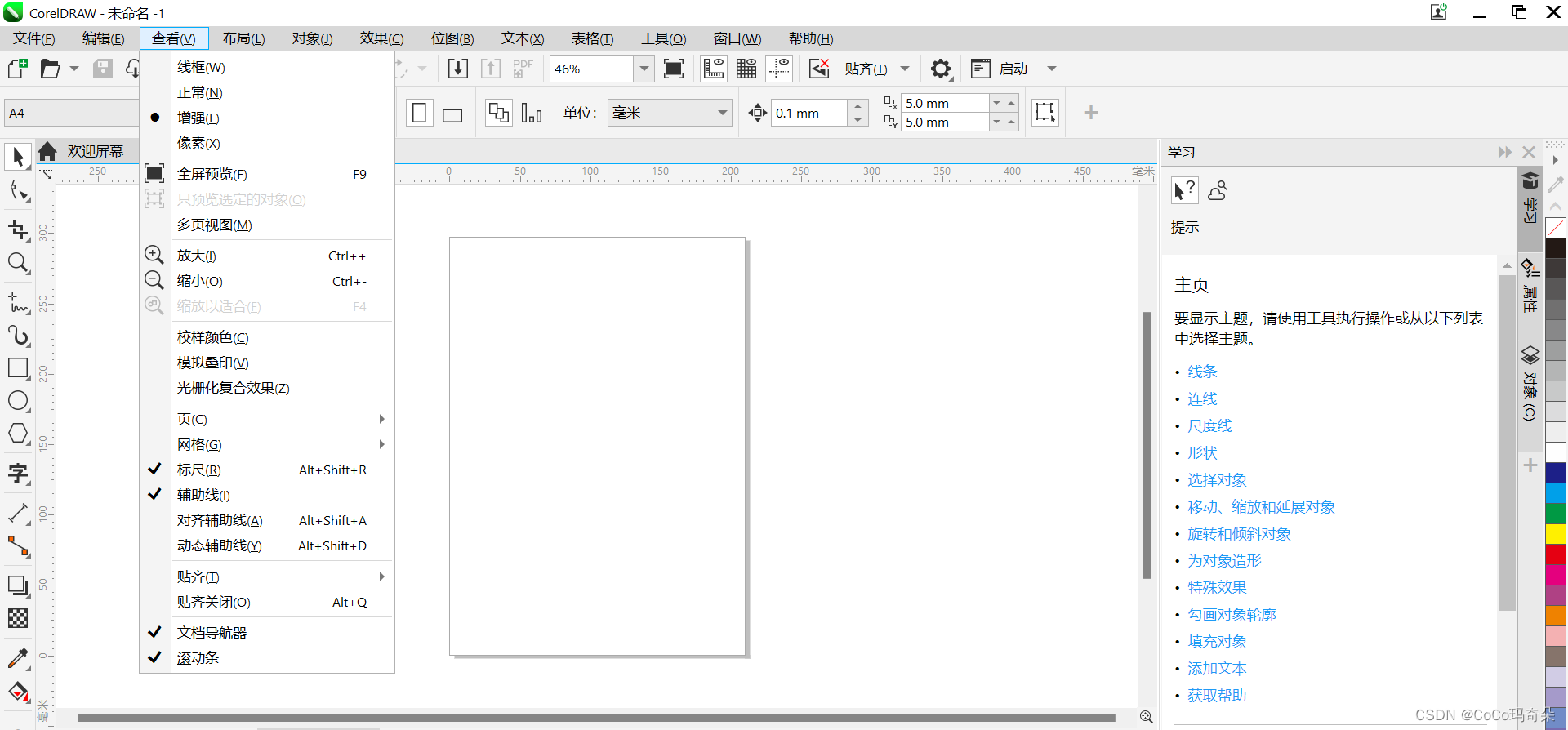The width and height of the screenshot is (1568, 730).
Task: Select the Rectangle tool
Action: (x=18, y=367)
